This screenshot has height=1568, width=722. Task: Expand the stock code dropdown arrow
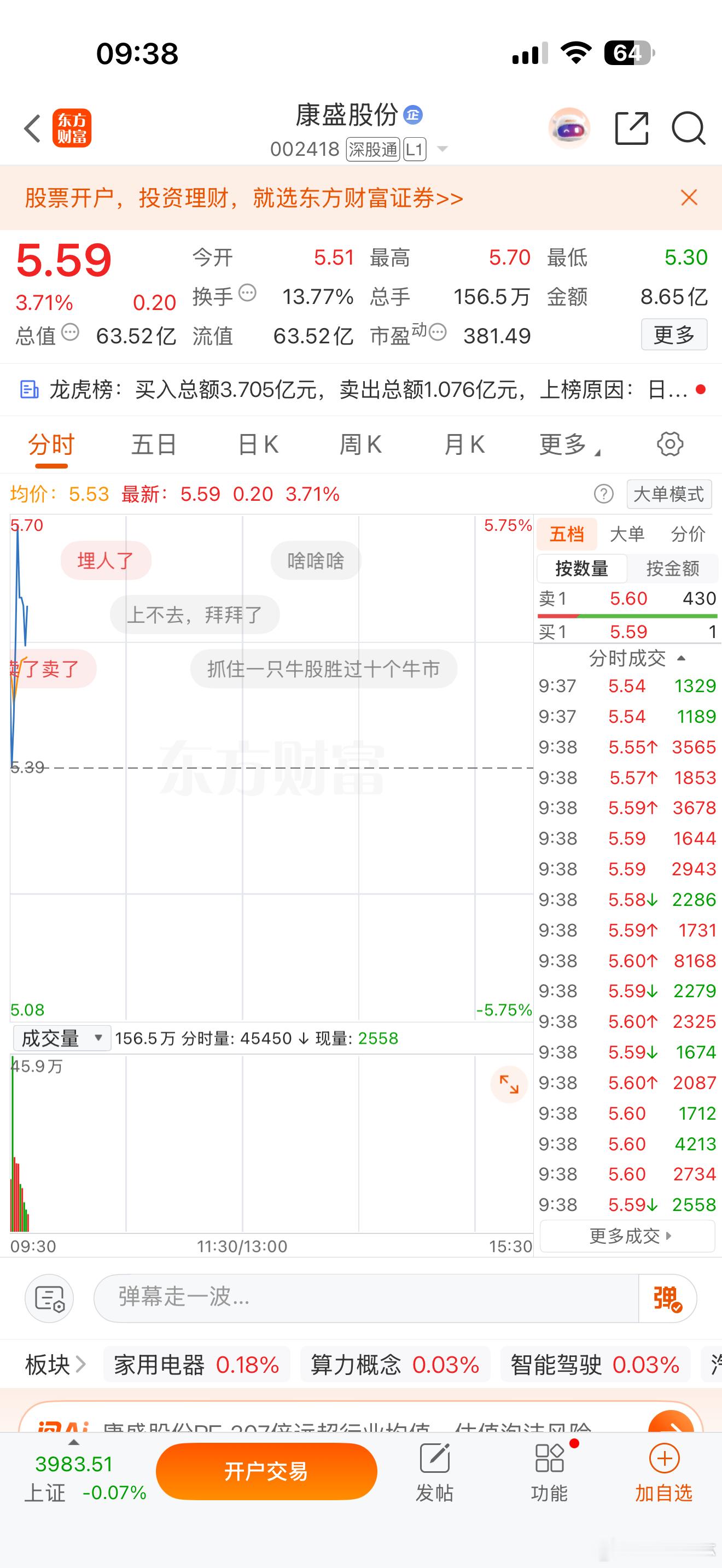tap(442, 149)
